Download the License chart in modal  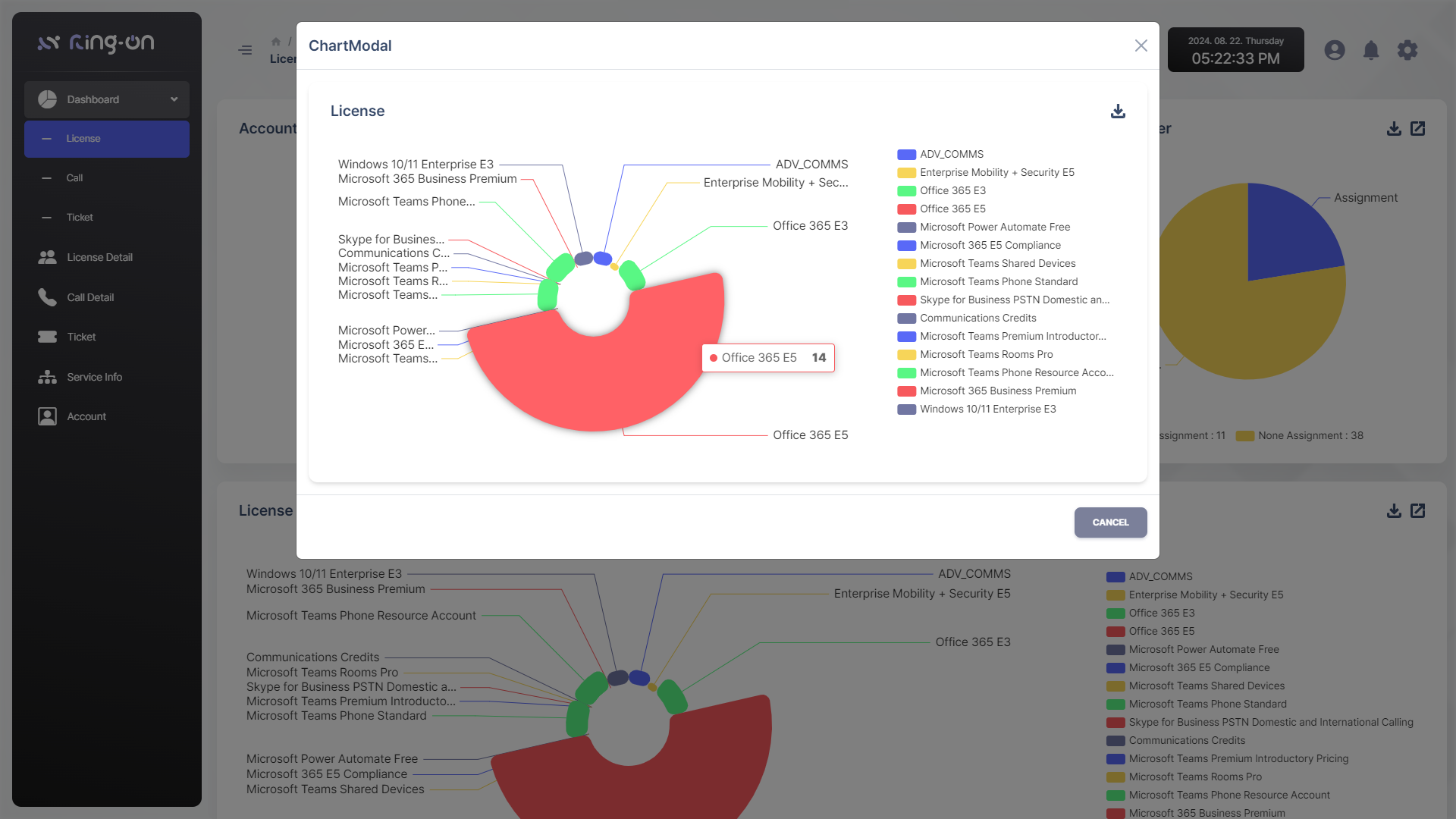1118,111
